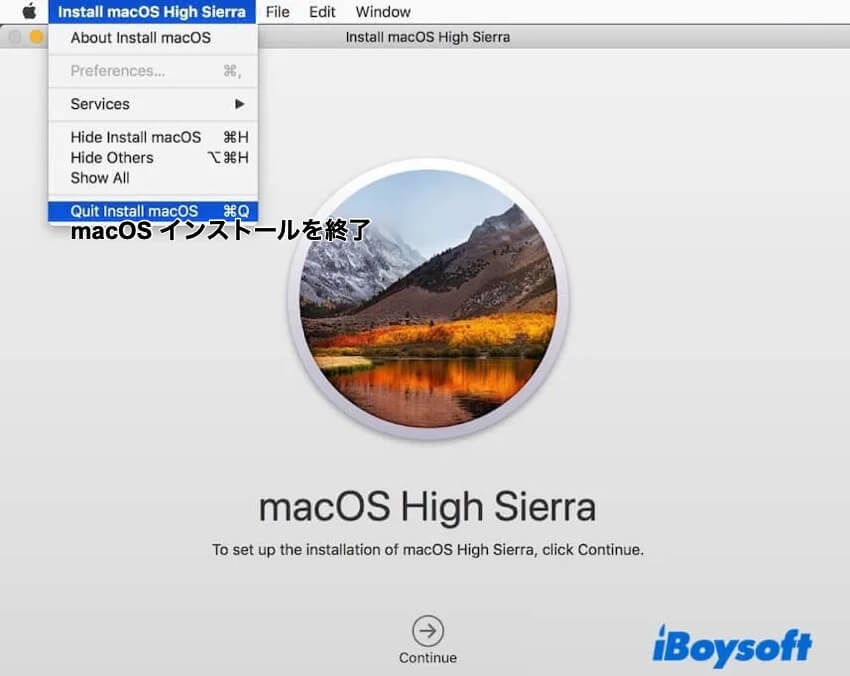Select Show All
The image size is (850, 676).
(98, 178)
